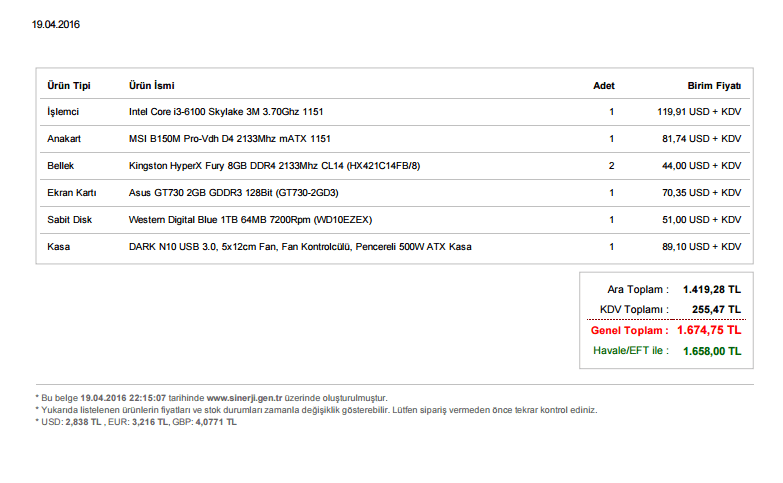This screenshot has height=483, width=783.
Task: Click quantity '1' in Kasa row
Action: (611, 247)
